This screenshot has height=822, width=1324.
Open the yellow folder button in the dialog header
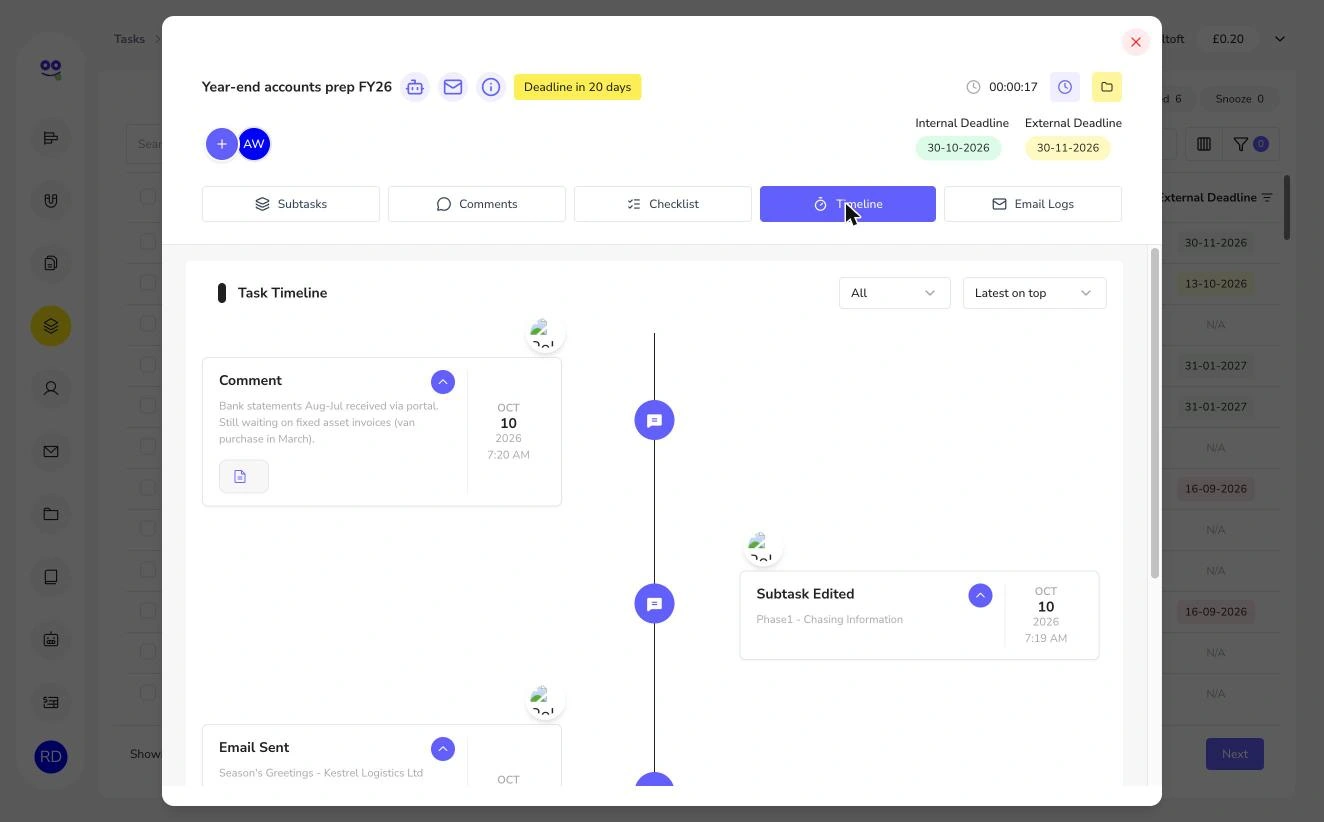point(1107,87)
